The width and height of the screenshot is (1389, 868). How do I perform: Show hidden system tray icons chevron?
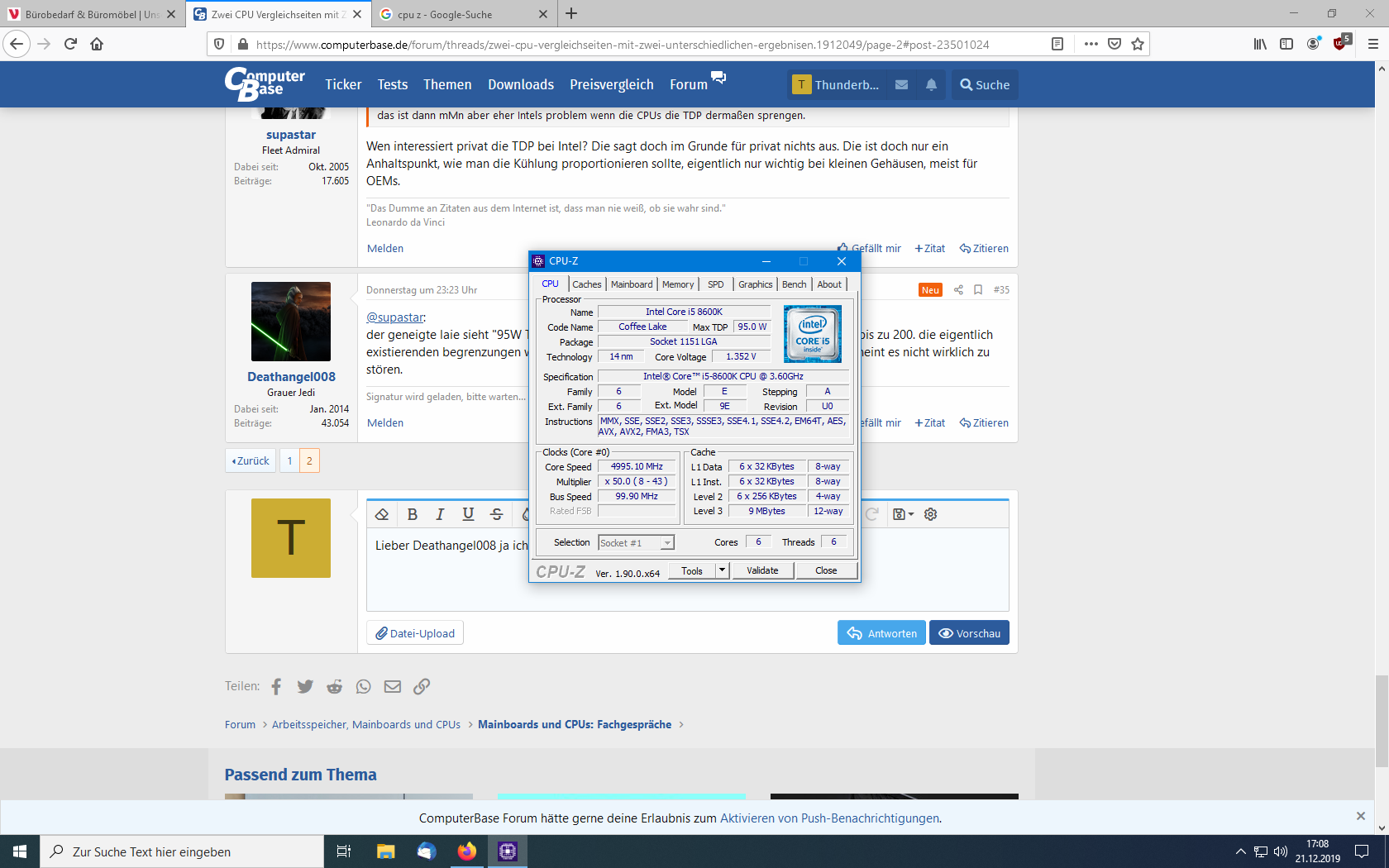(1240, 851)
